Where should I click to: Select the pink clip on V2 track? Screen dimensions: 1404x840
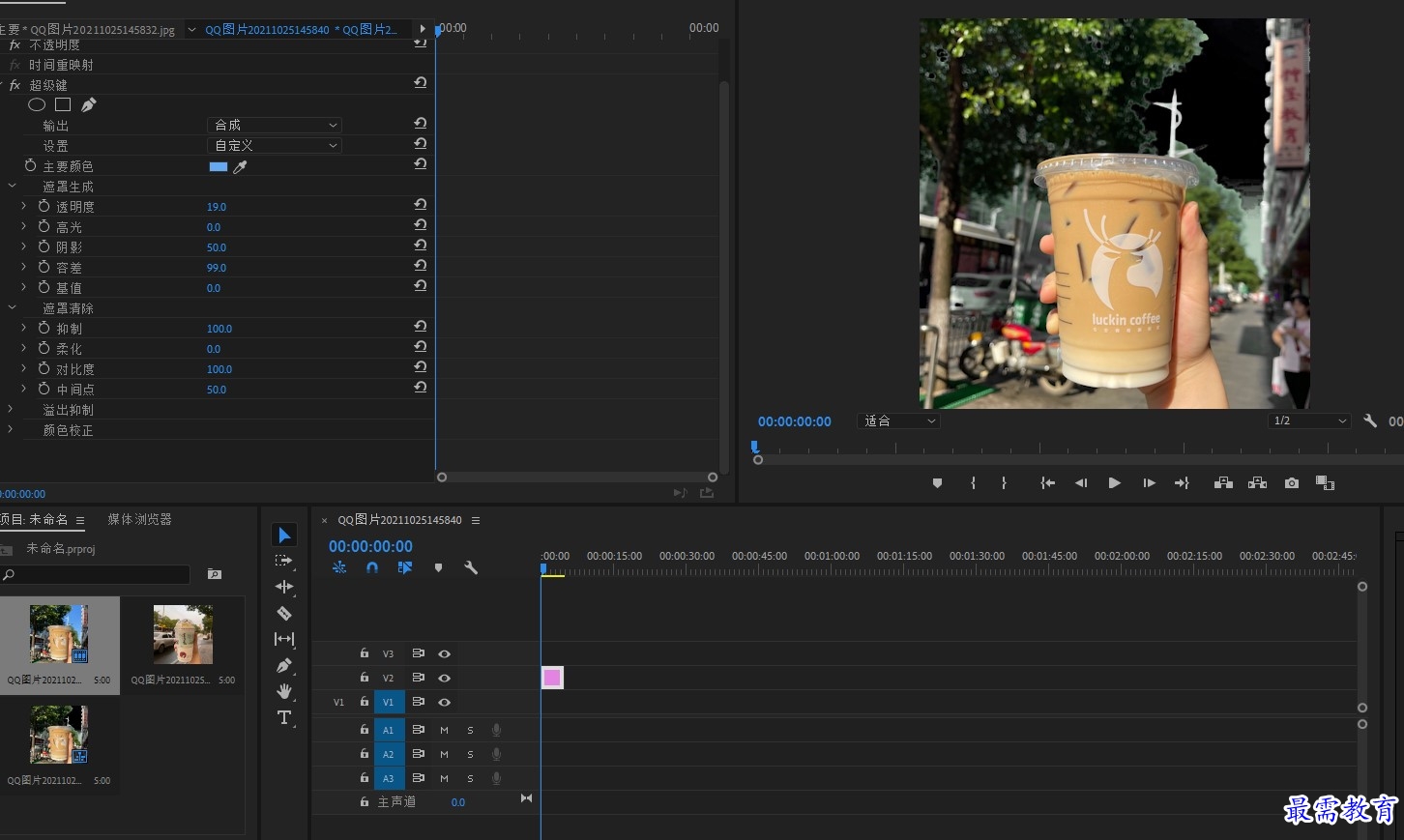[x=552, y=678]
